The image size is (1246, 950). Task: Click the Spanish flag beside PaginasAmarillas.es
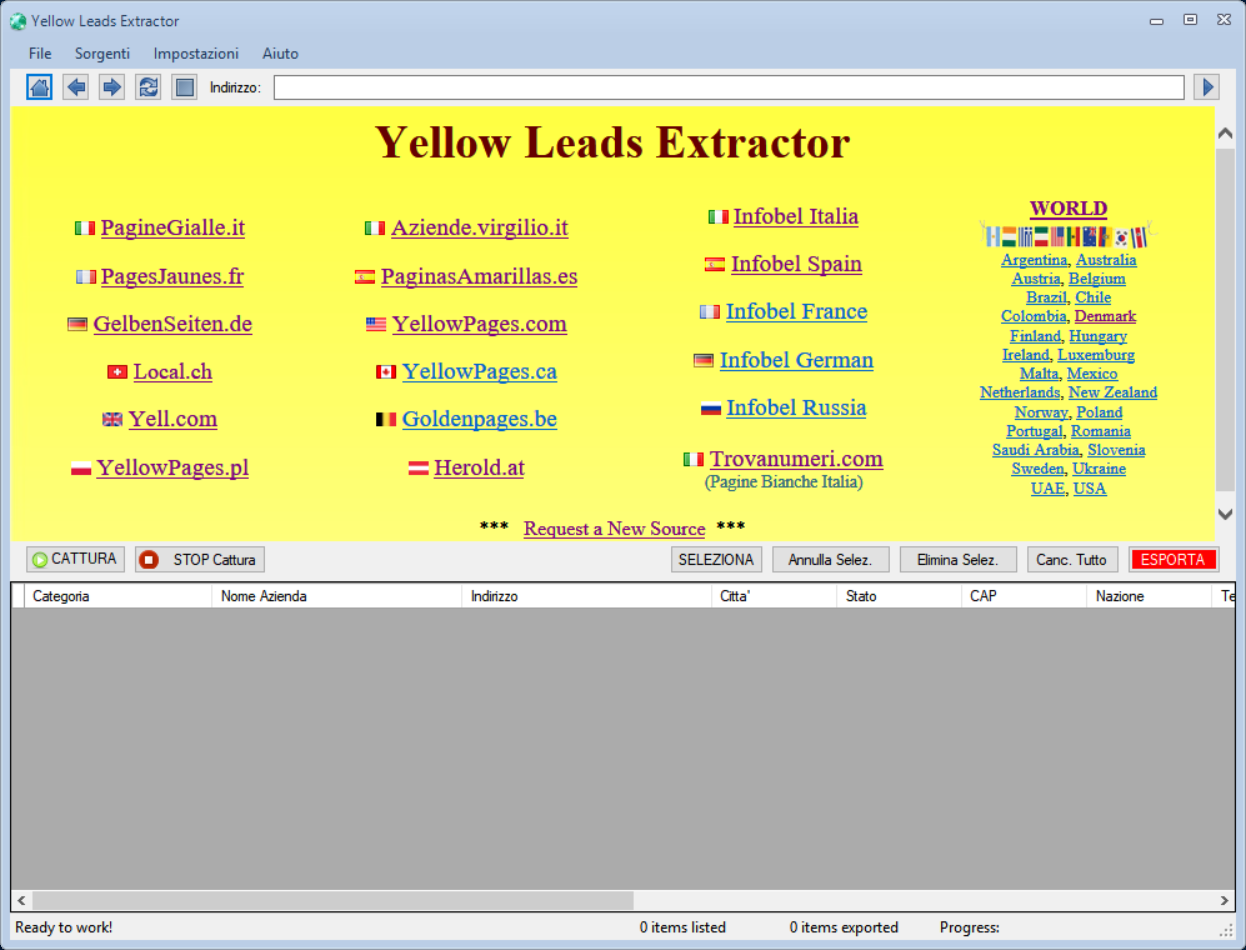[x=365, y=277]
